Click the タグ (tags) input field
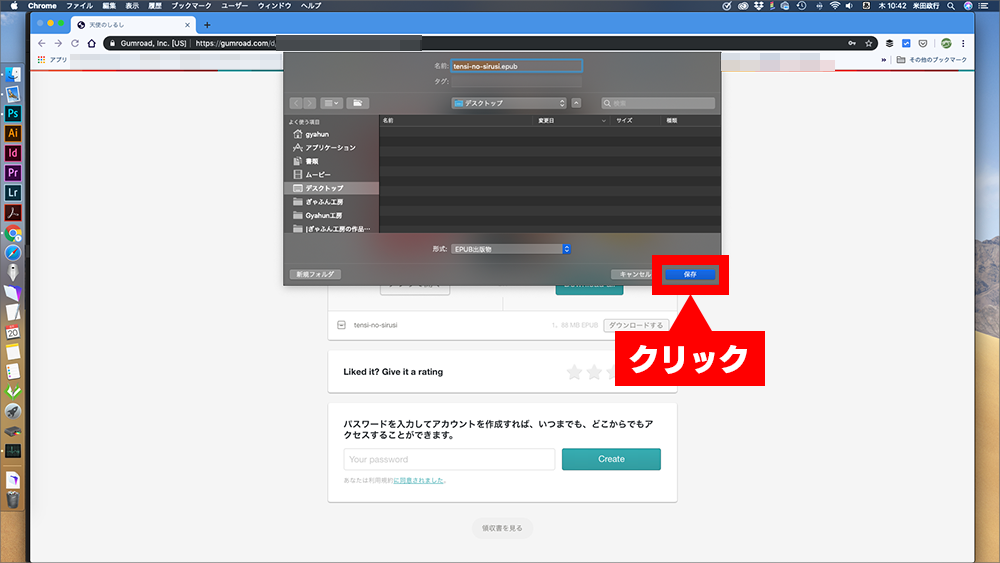 coord(516,82)
